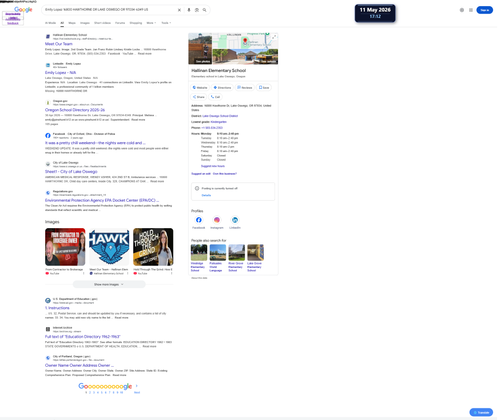500x420 pixels.
Task: Open the settings gear icon beside Sign in
Action: (x=462, y=10)
